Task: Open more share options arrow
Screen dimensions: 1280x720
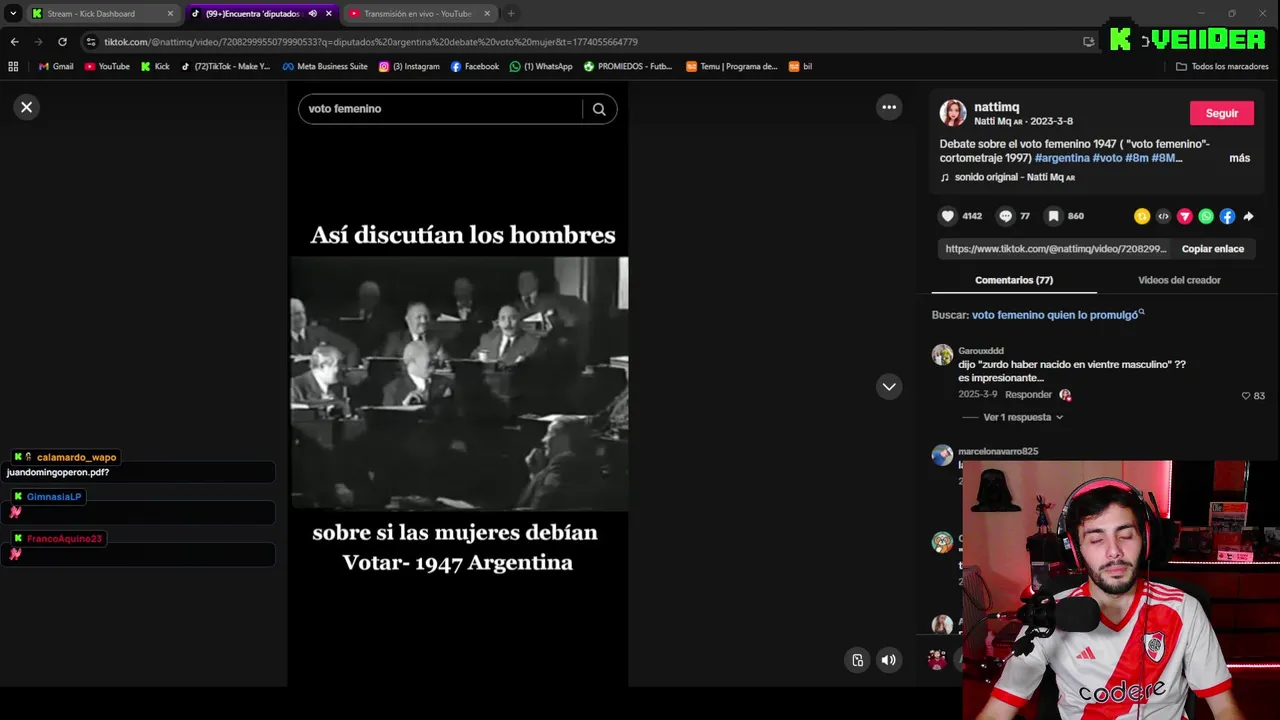Action: click(x=1248, y=216)
